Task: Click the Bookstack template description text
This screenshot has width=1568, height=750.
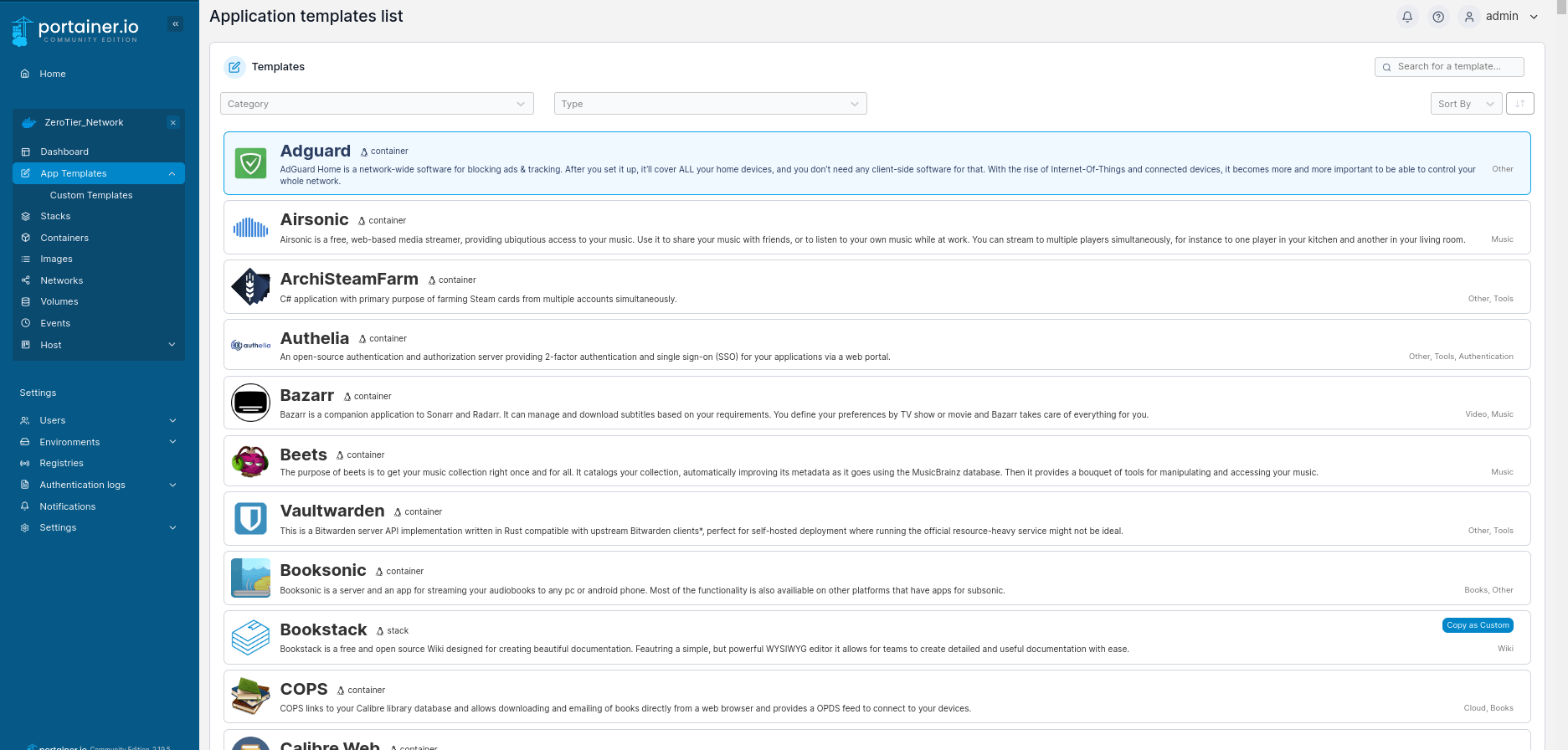Action: pos(704,649)
